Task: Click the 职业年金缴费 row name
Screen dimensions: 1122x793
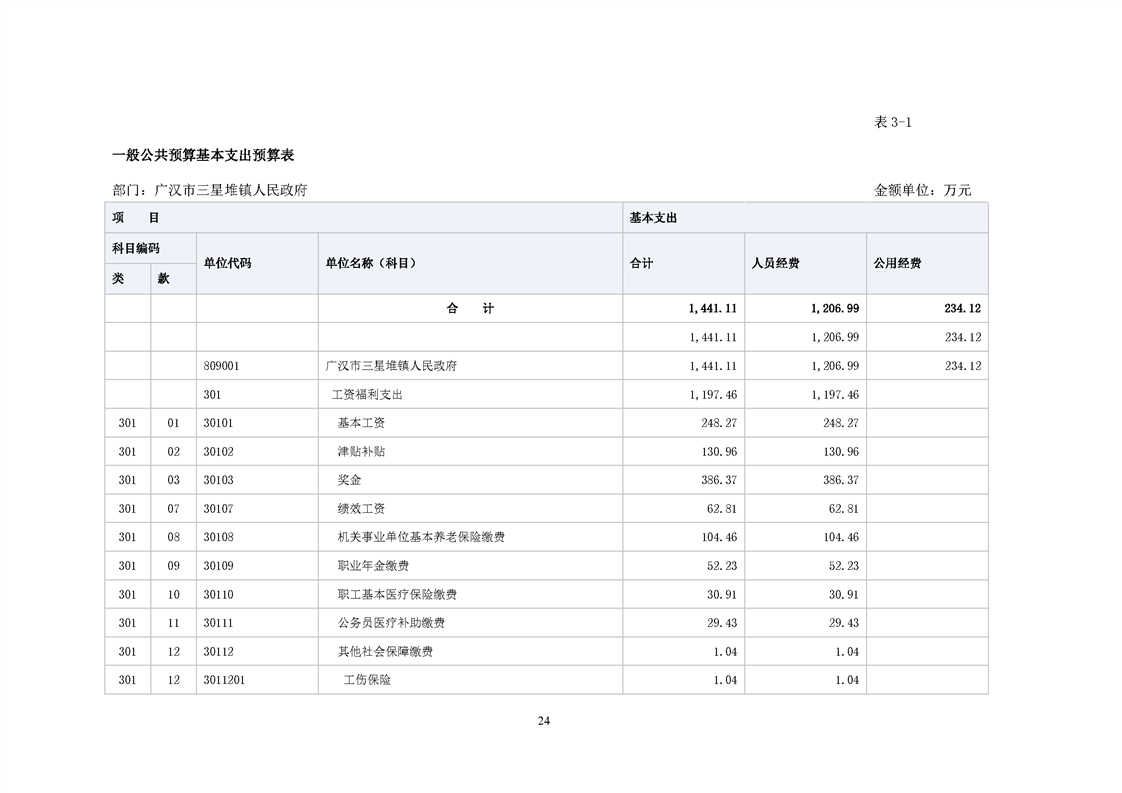Action: tap(373, 565)
